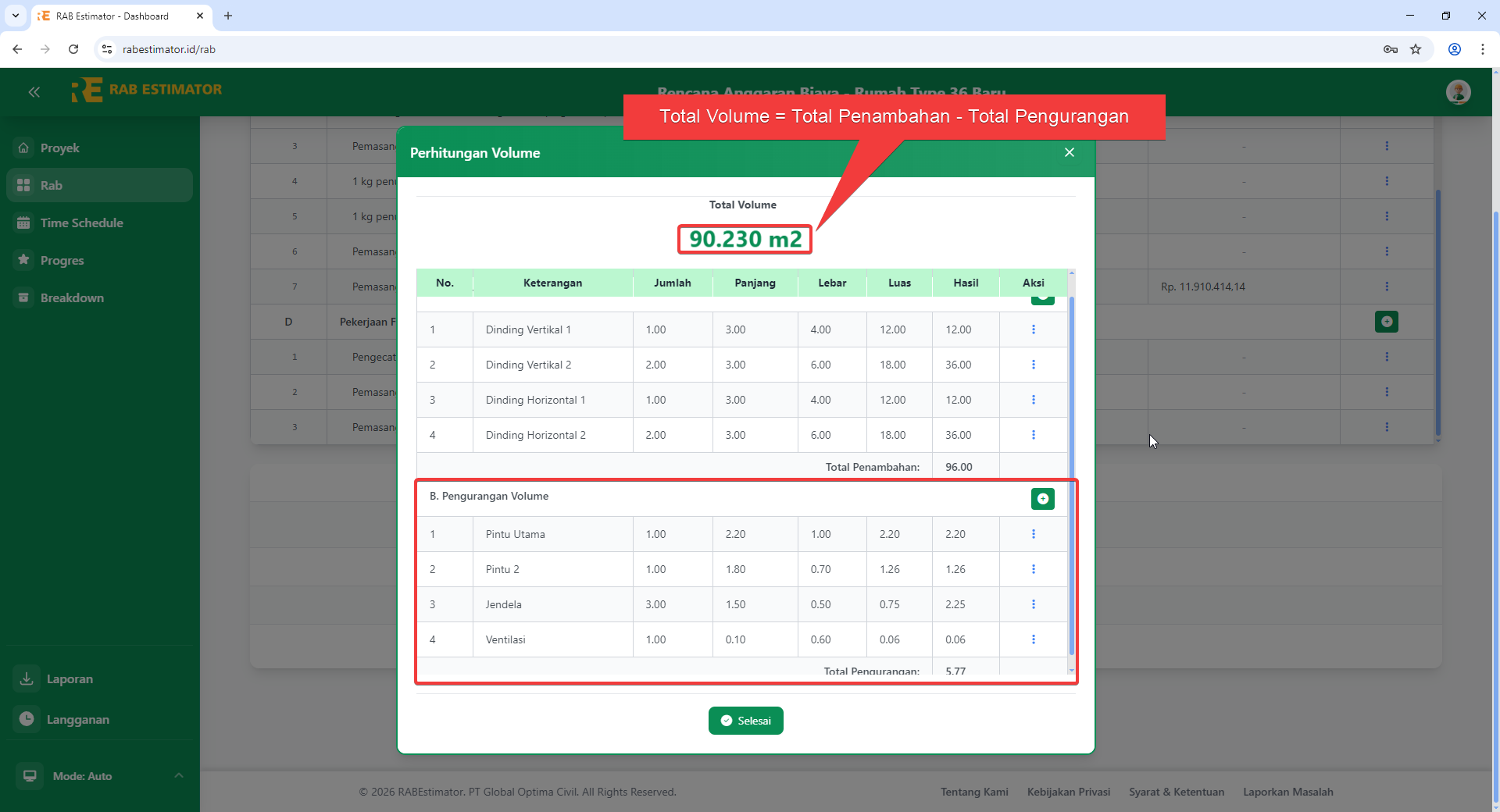Go to Time Schedule in sidebar
Screen dimensions: 1500x812
click(81, 223)
